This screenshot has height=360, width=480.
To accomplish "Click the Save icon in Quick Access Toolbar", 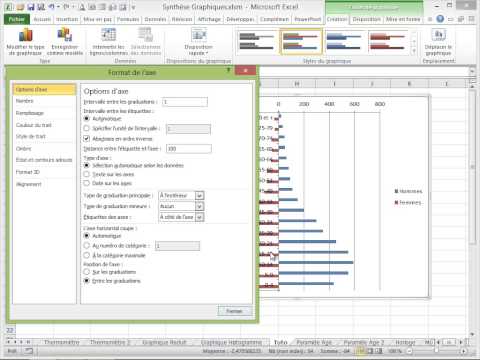I will [x=31, y=7].
